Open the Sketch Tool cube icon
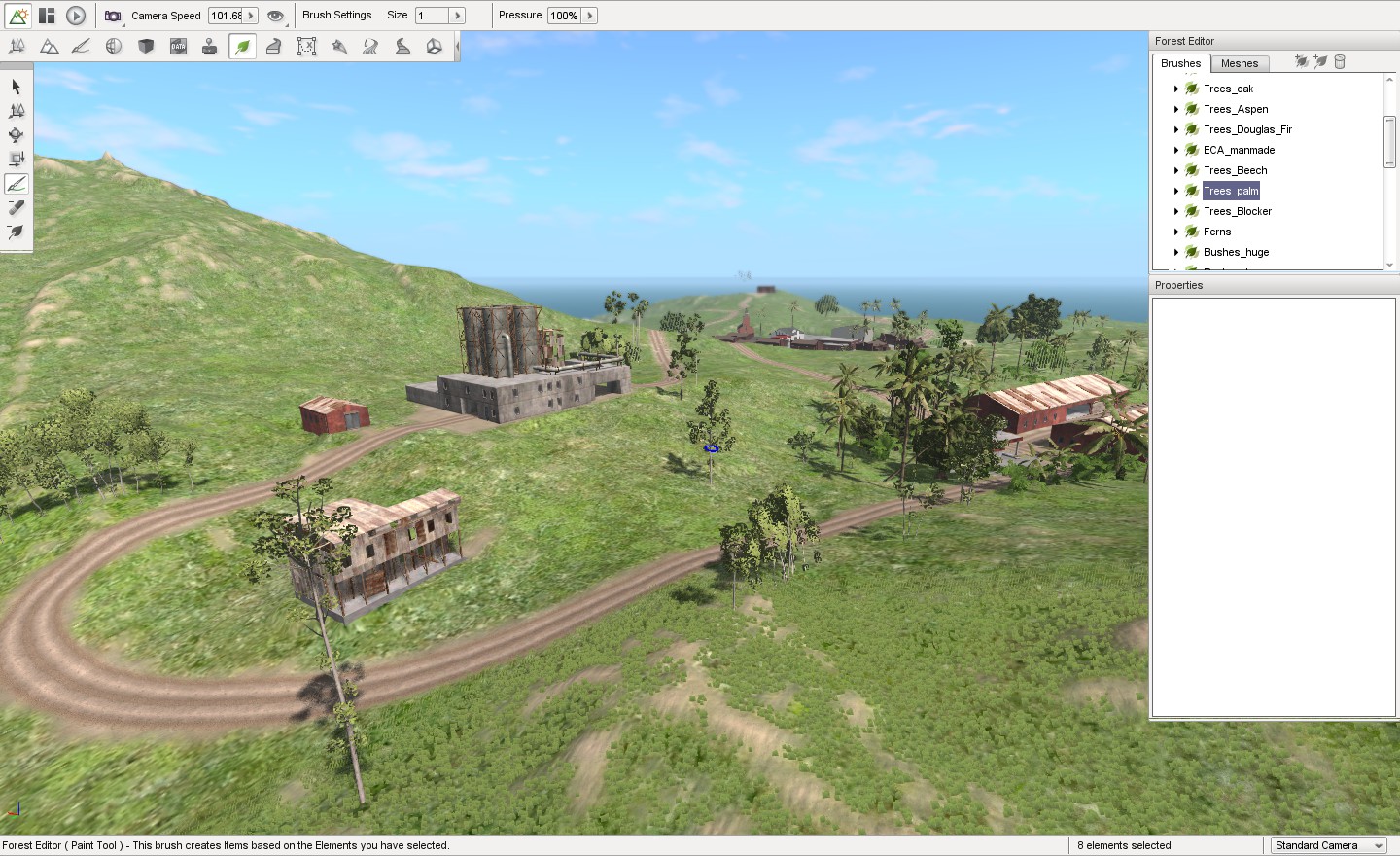Viewport: 1400px width, 856px height. pyautogui.click(x=146, y=46)
